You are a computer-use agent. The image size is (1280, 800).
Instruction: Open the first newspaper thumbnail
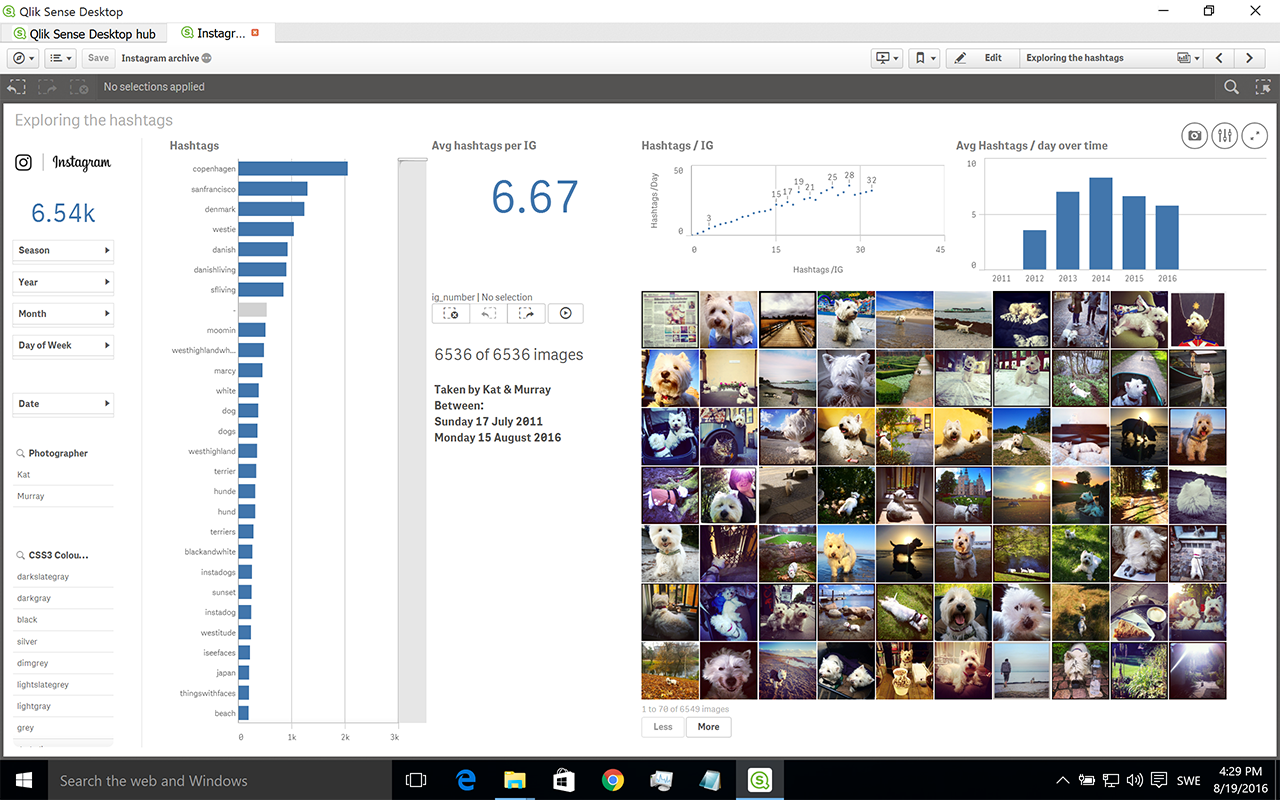click(x=670, y=320)
